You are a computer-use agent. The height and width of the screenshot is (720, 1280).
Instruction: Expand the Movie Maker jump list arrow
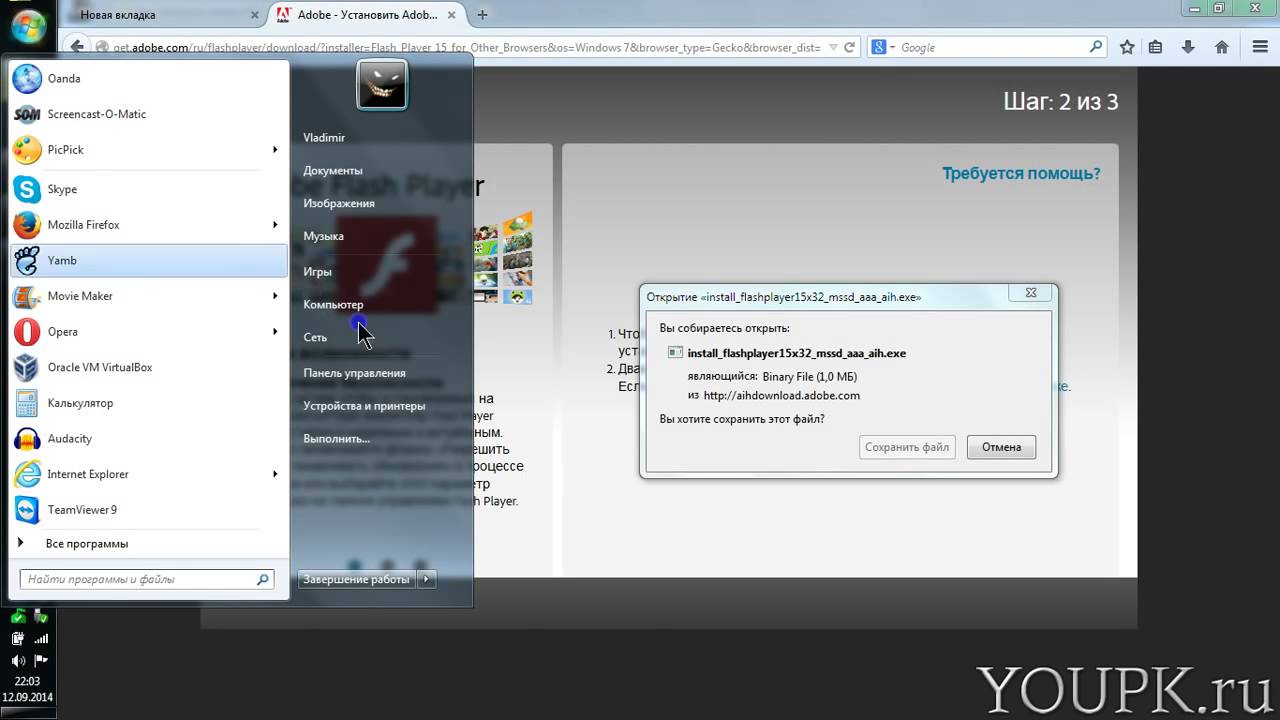click(x=275, y=296)
